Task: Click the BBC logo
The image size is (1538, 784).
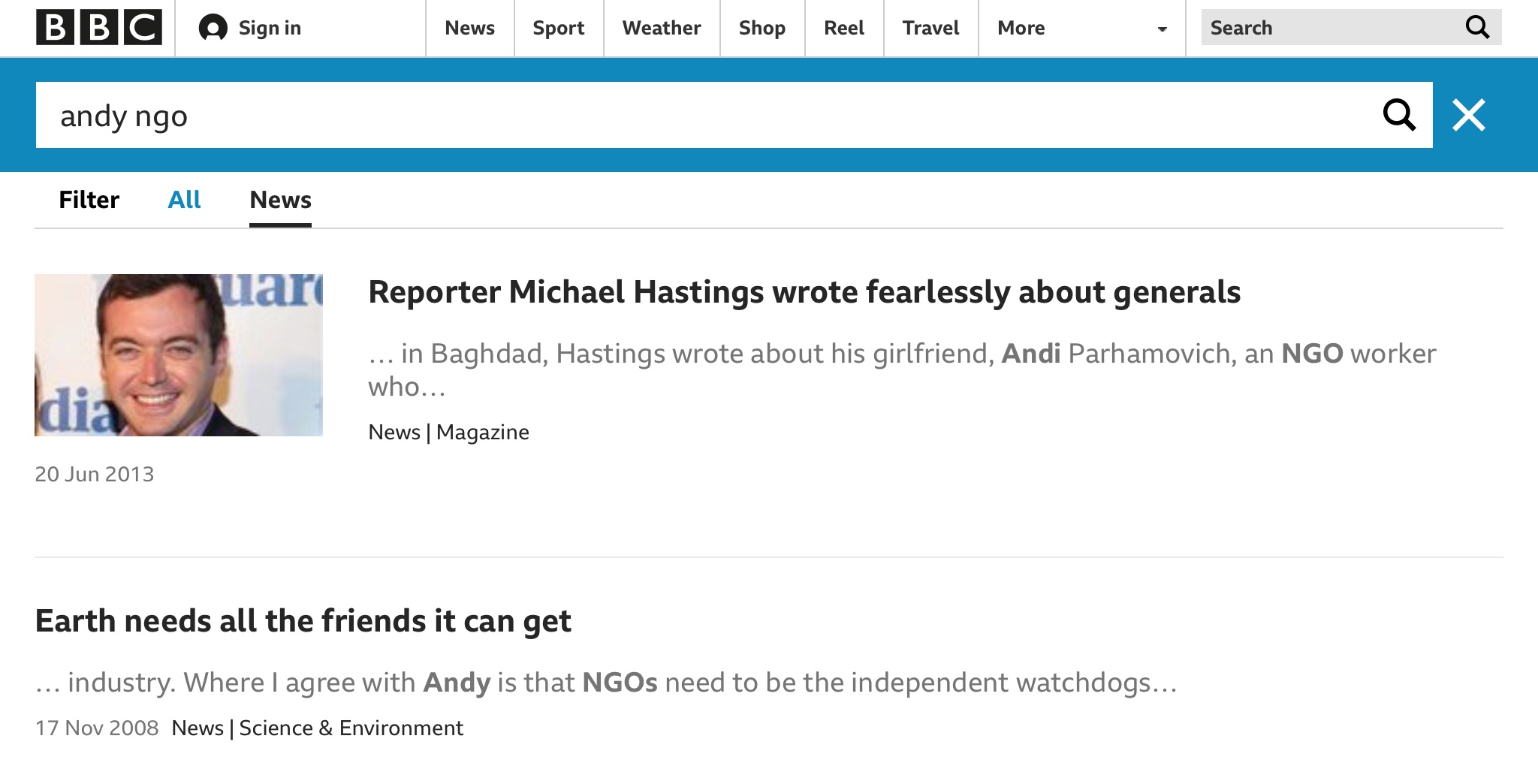Action: pyautogui.click(x=98, y=28)
